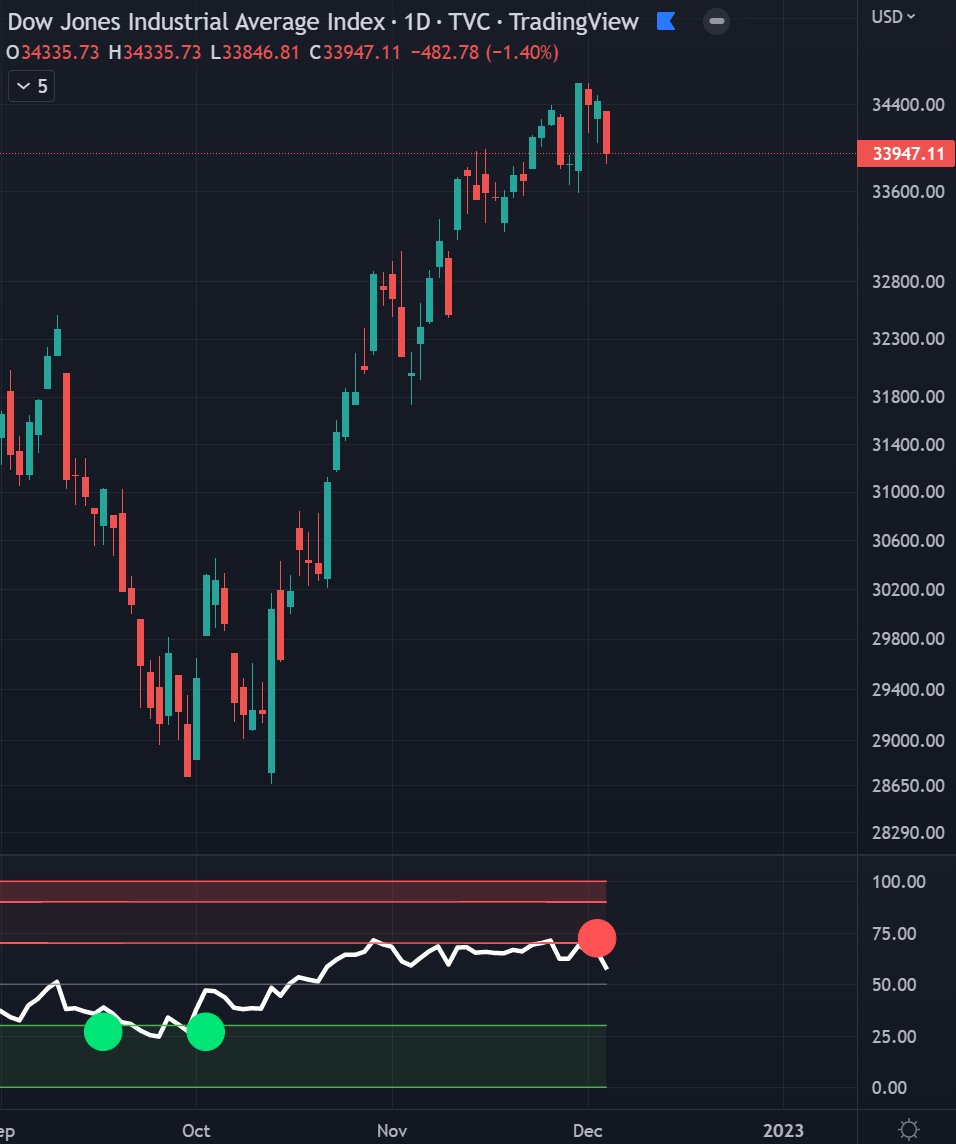956x1144 pixels.
Task: Click the 31800.00 price axis label
Action: click(908, 397)
